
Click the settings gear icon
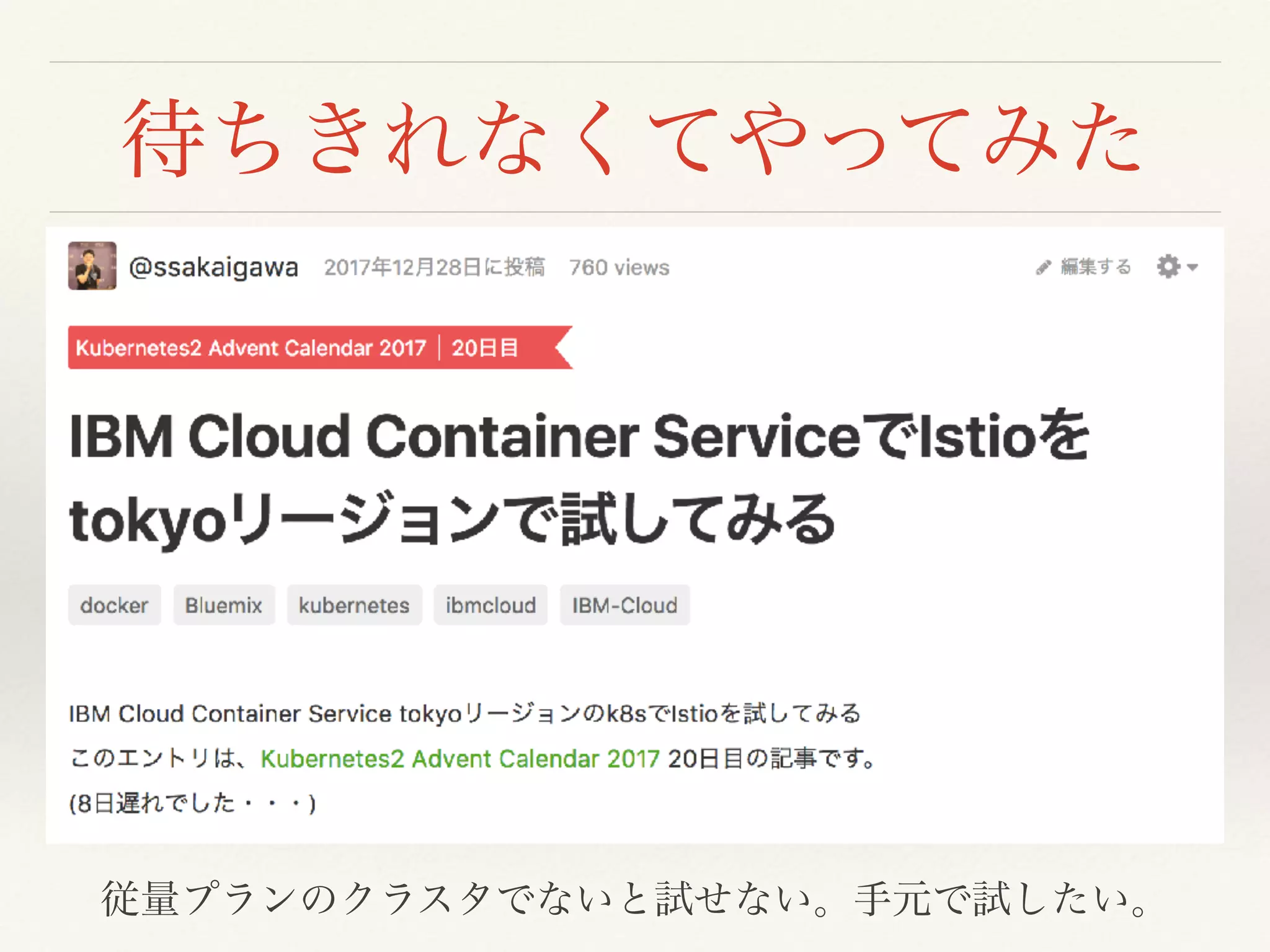click(1168, 267)
